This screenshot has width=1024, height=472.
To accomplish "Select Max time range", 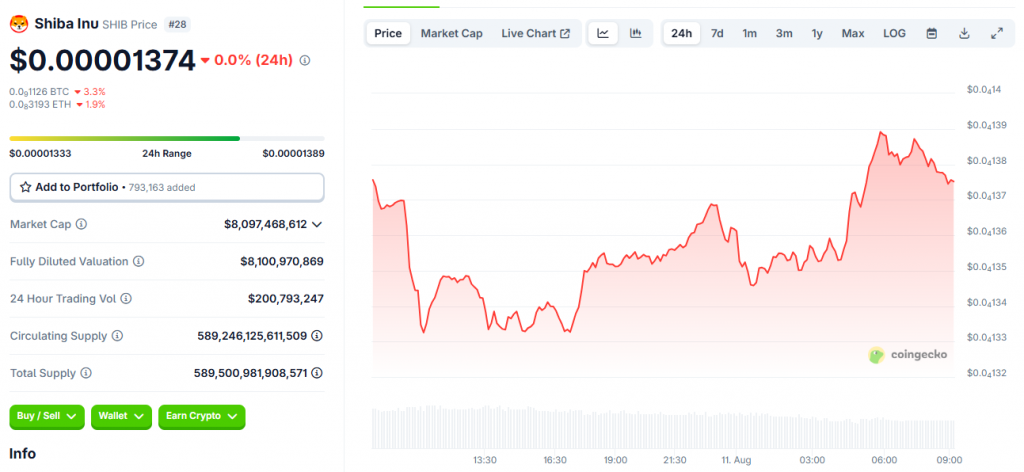I will click(853, 33).
